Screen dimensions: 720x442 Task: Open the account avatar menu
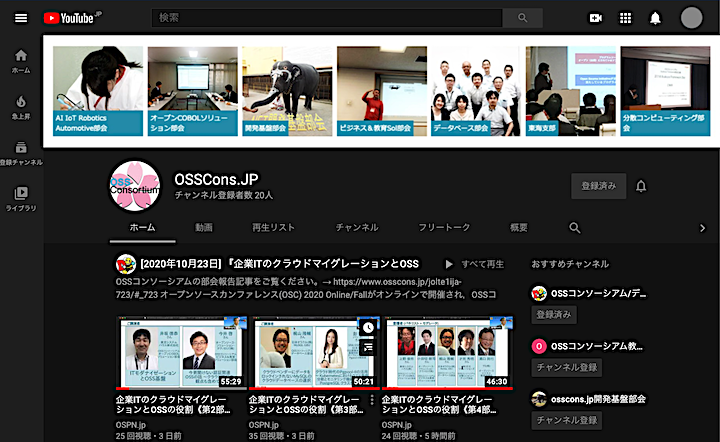(692, 18)
